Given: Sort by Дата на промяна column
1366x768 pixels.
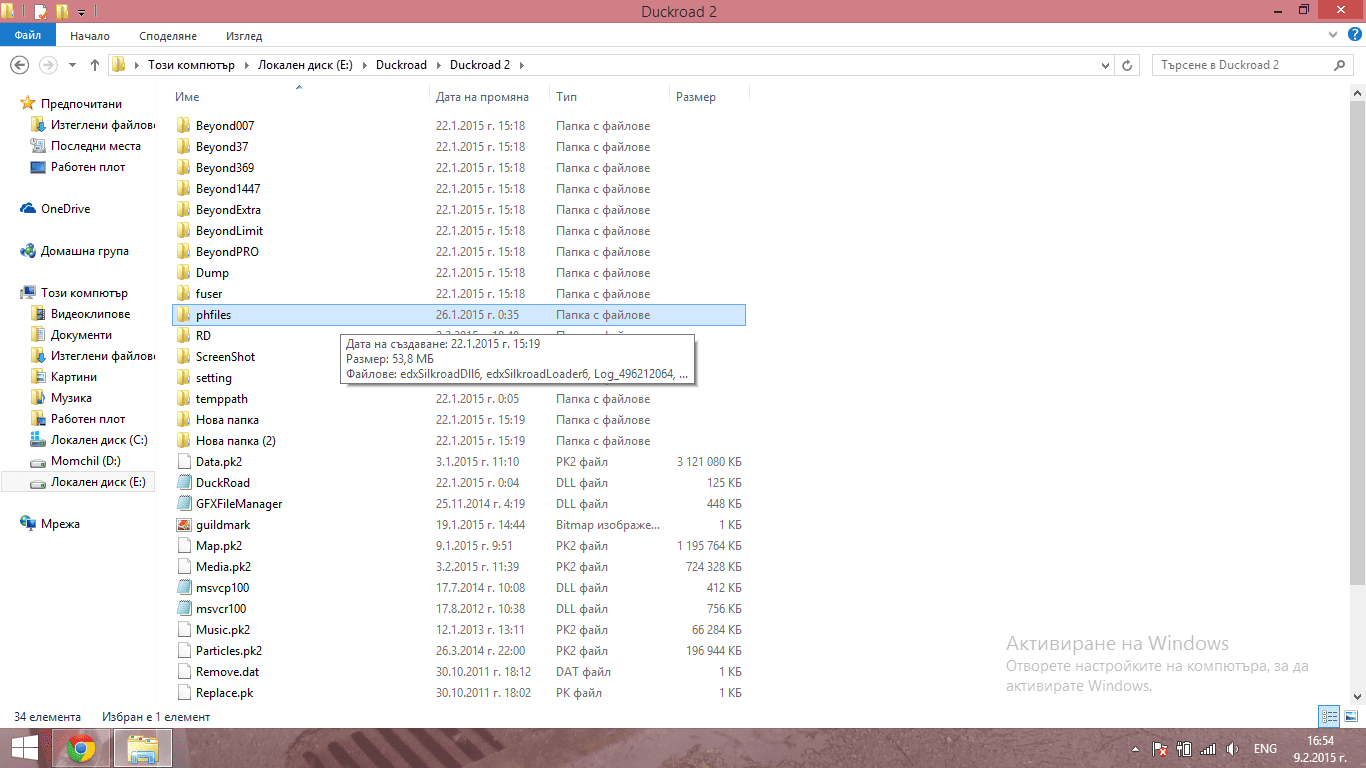Looking at the screenshot, I should pos(482,97).
